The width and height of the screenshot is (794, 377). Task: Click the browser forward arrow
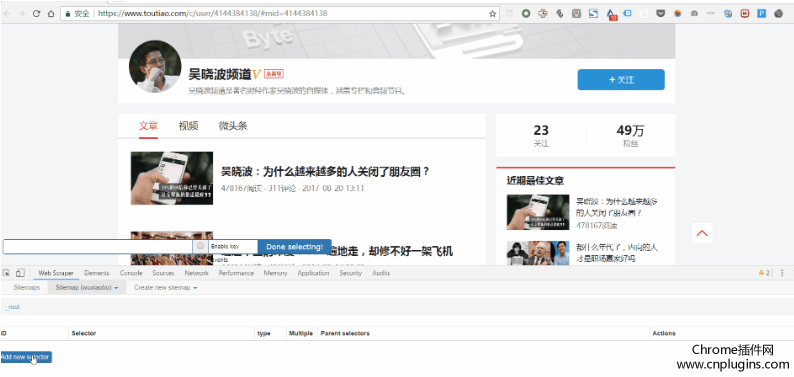21,14
